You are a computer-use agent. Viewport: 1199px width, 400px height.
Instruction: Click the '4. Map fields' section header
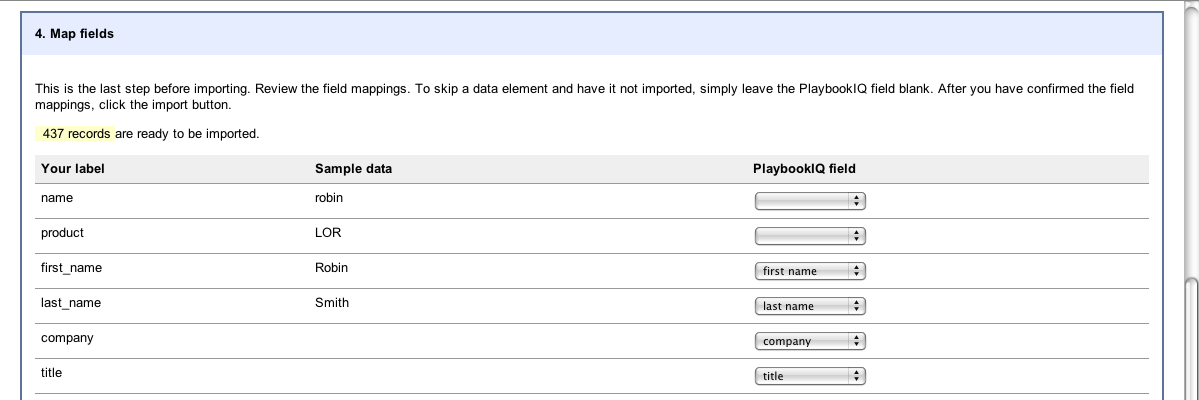coord(75,34)
